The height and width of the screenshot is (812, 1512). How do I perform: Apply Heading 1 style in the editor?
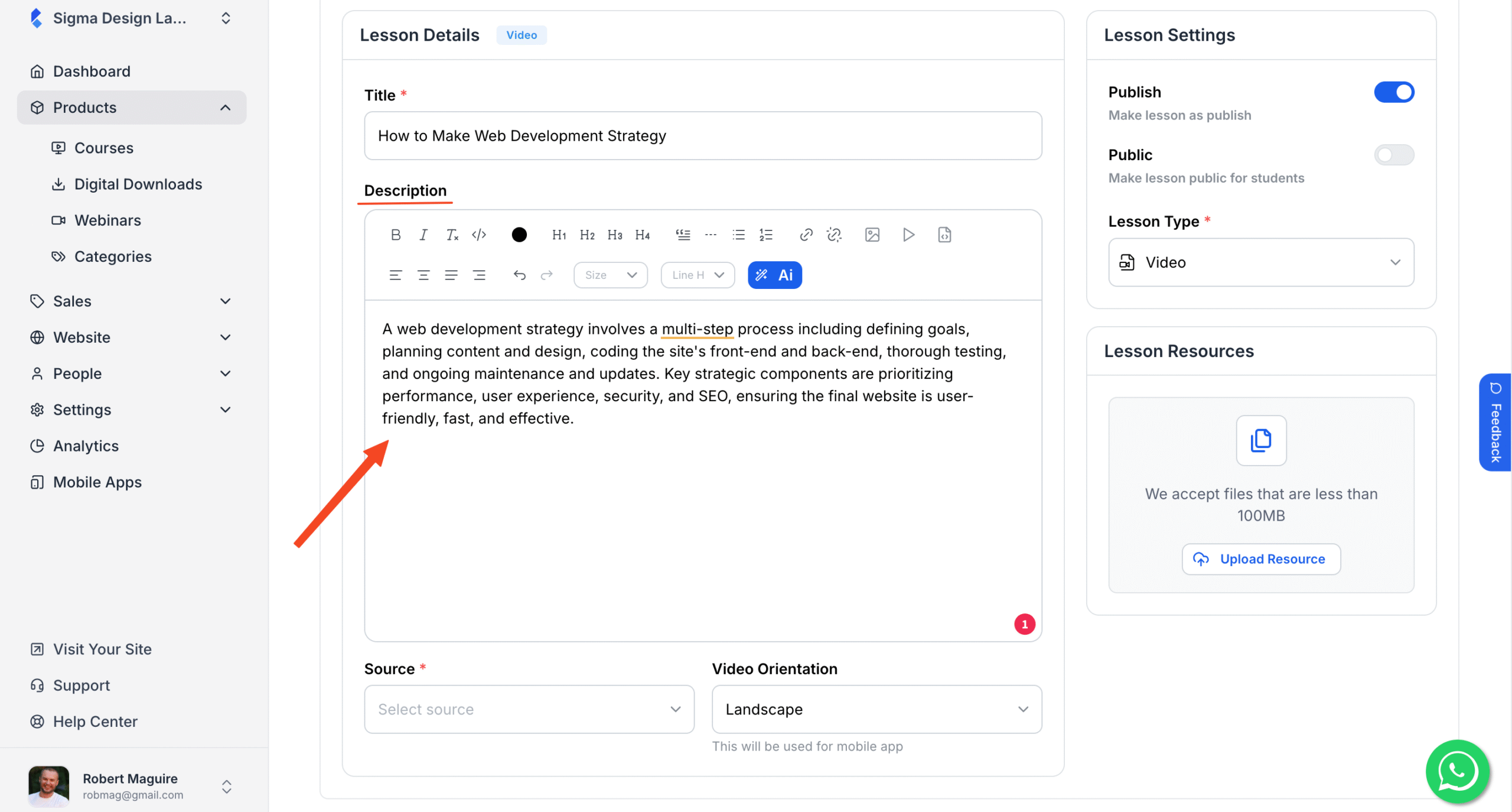tap(559, 235)
